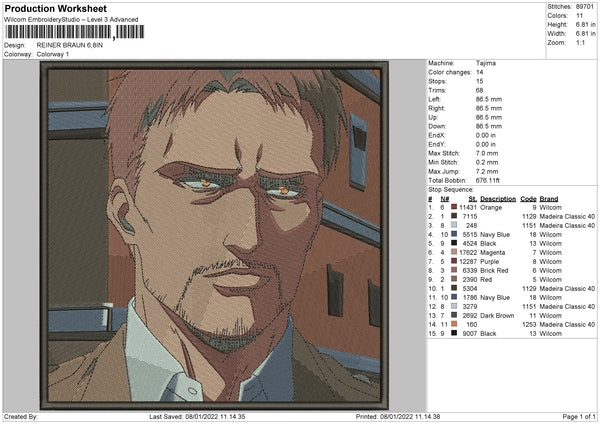Click the EndX label
600x424 pixels.
pyautogui.click(x=437, y=135)
